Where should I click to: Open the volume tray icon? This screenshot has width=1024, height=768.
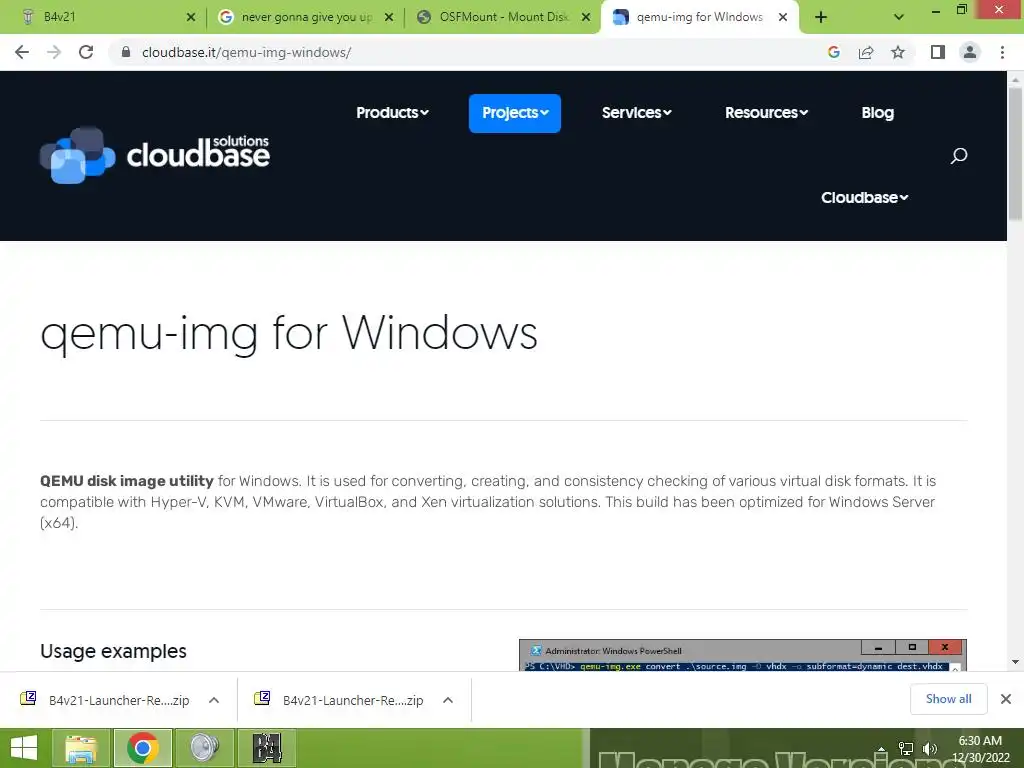coord(929,749)
